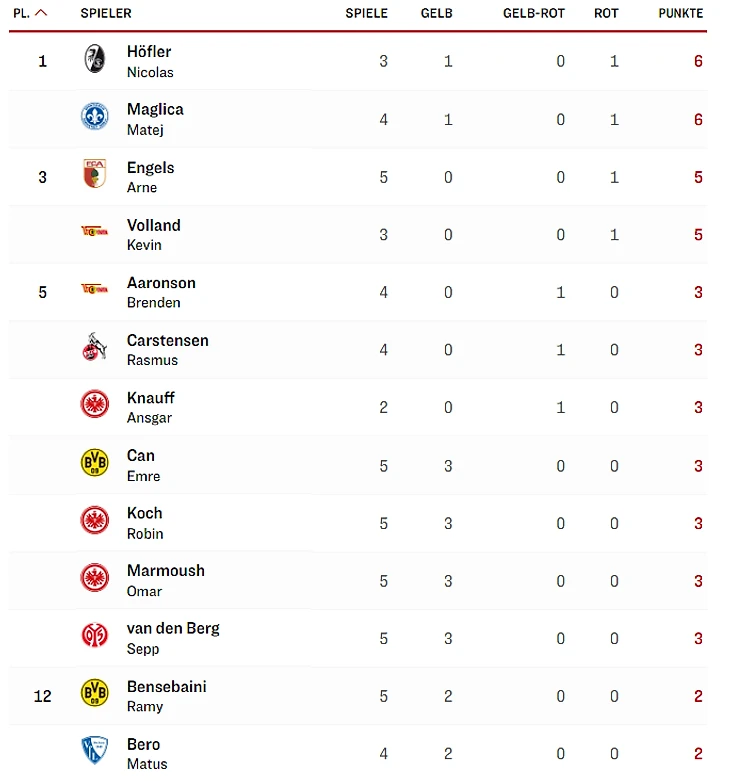
Task: Click BVB logo beside Bensebaini
Action: pos(95,693)
